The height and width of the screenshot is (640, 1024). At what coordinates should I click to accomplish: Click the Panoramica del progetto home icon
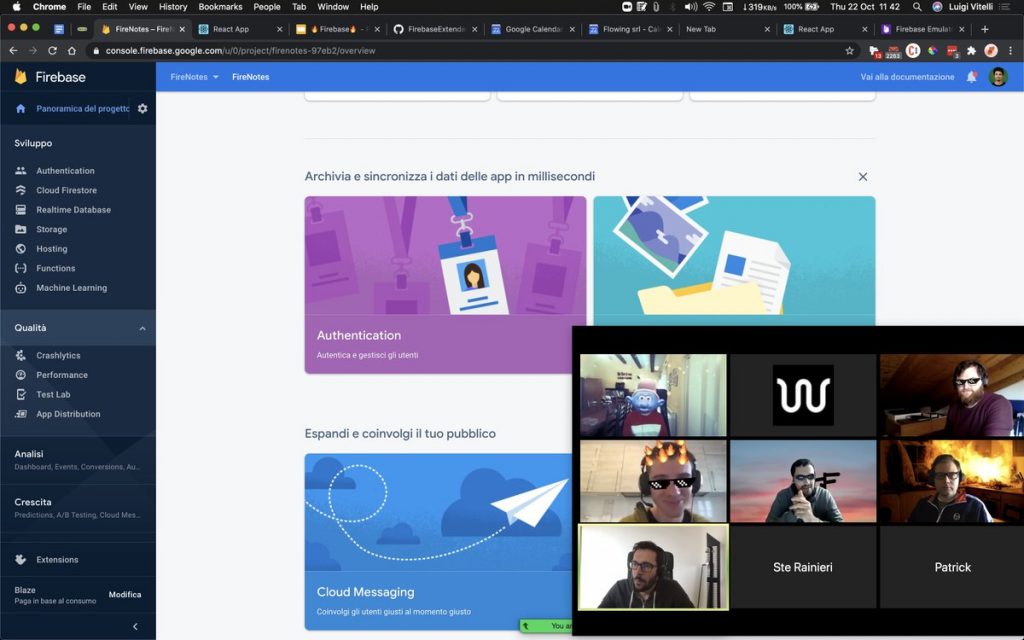coord(20,108)
